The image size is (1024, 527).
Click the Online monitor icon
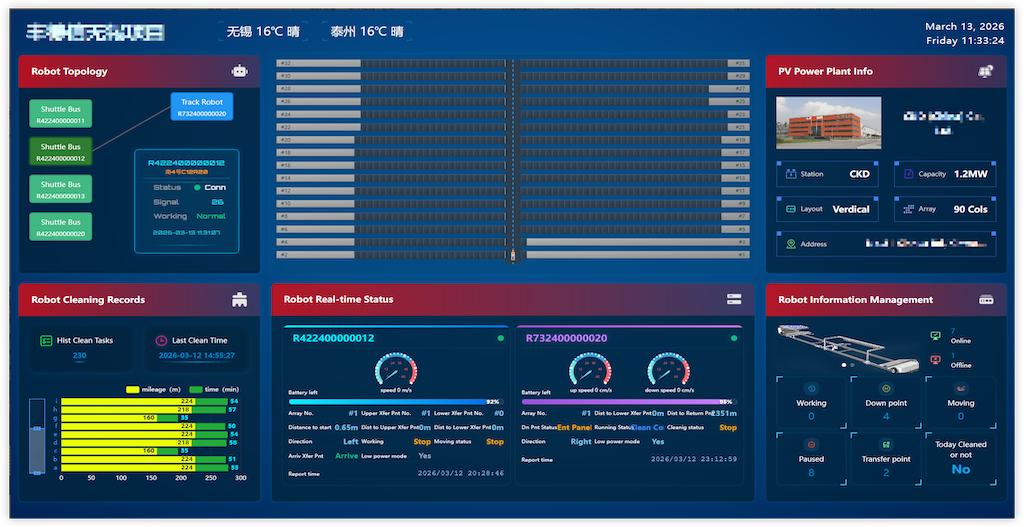tap(935, 336)
